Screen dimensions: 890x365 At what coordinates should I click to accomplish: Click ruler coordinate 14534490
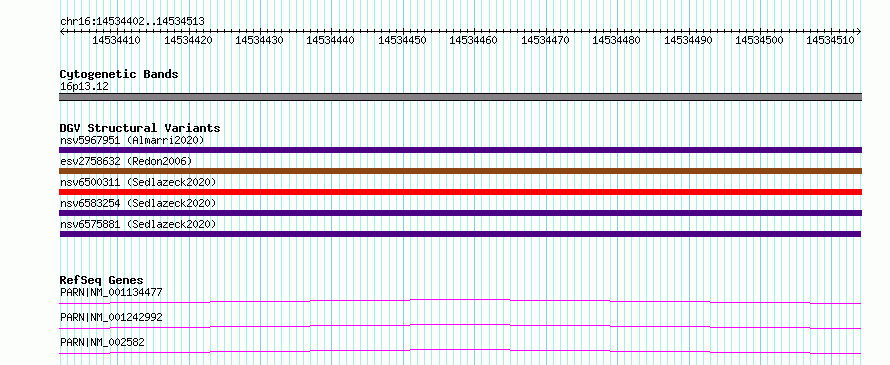pyautogui.click(x=688, y=40)
